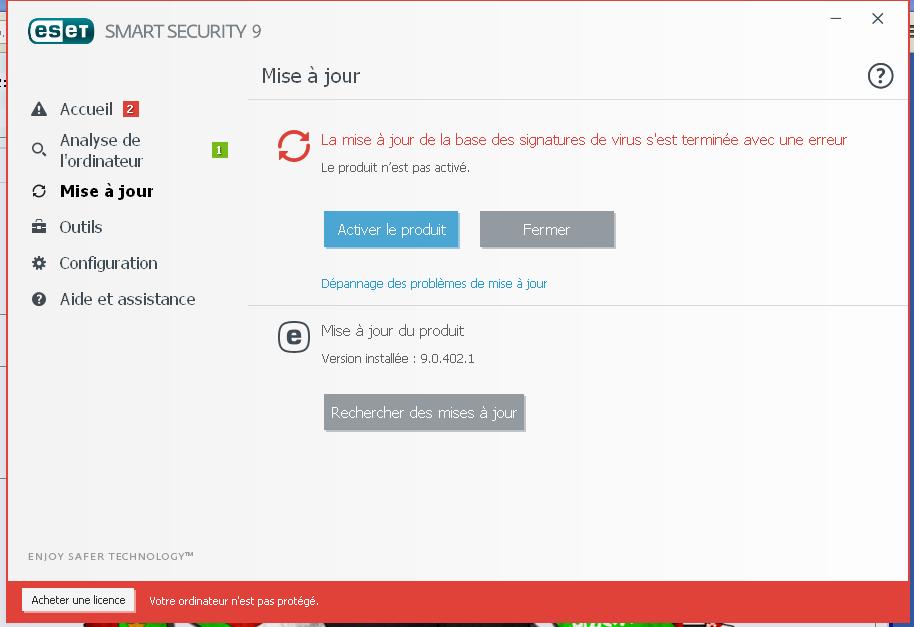Click the virus signature update error message
Image resolution: width=914 pixels, height=627 pixels.
[x=583, y=140]
